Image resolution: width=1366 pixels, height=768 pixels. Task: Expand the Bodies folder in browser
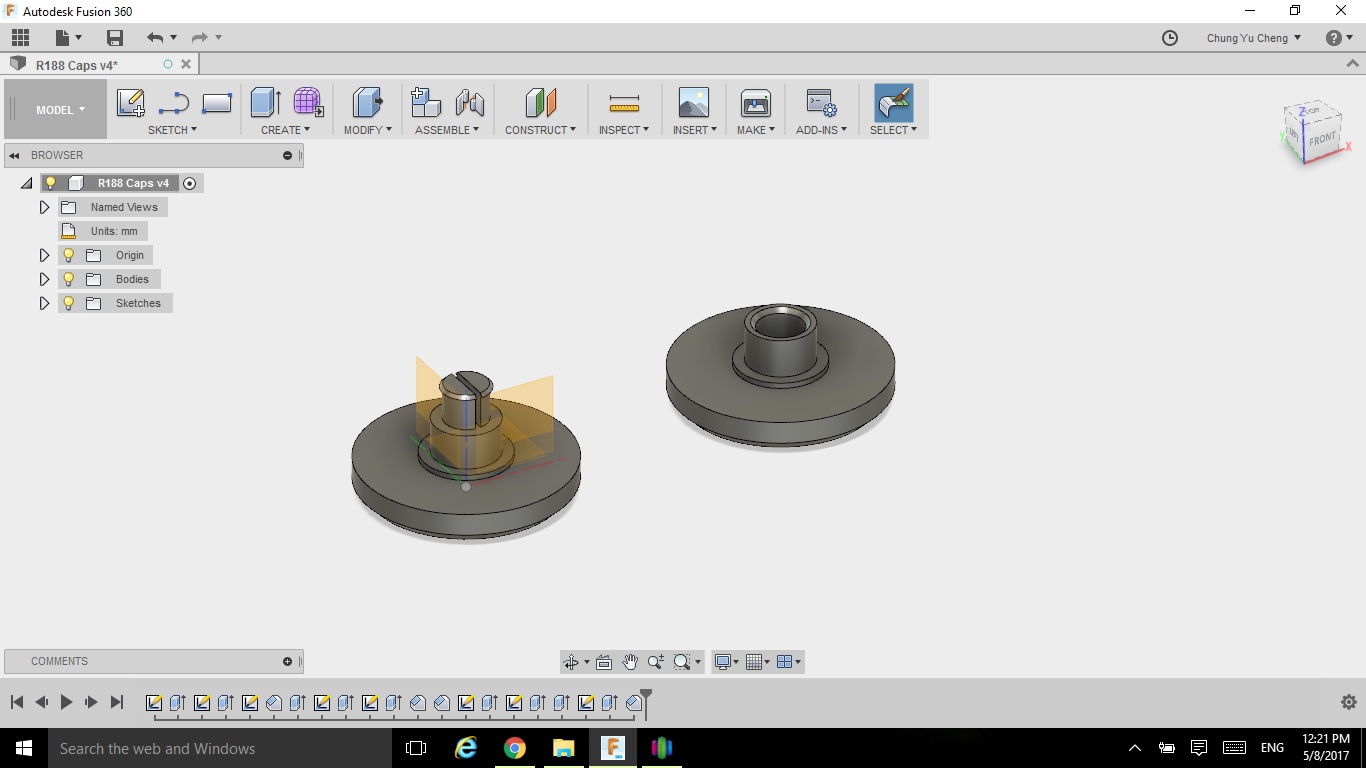(x=44, y=279)
